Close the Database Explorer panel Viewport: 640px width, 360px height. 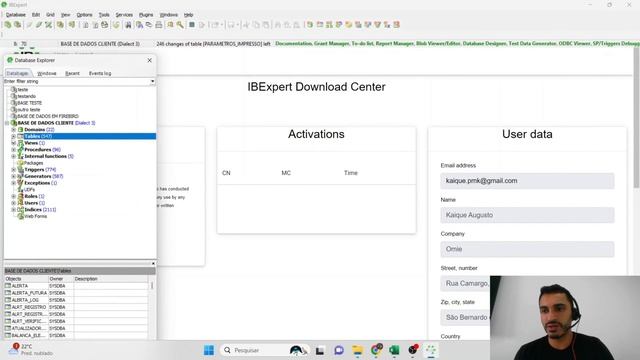click(x=149, y=60)
